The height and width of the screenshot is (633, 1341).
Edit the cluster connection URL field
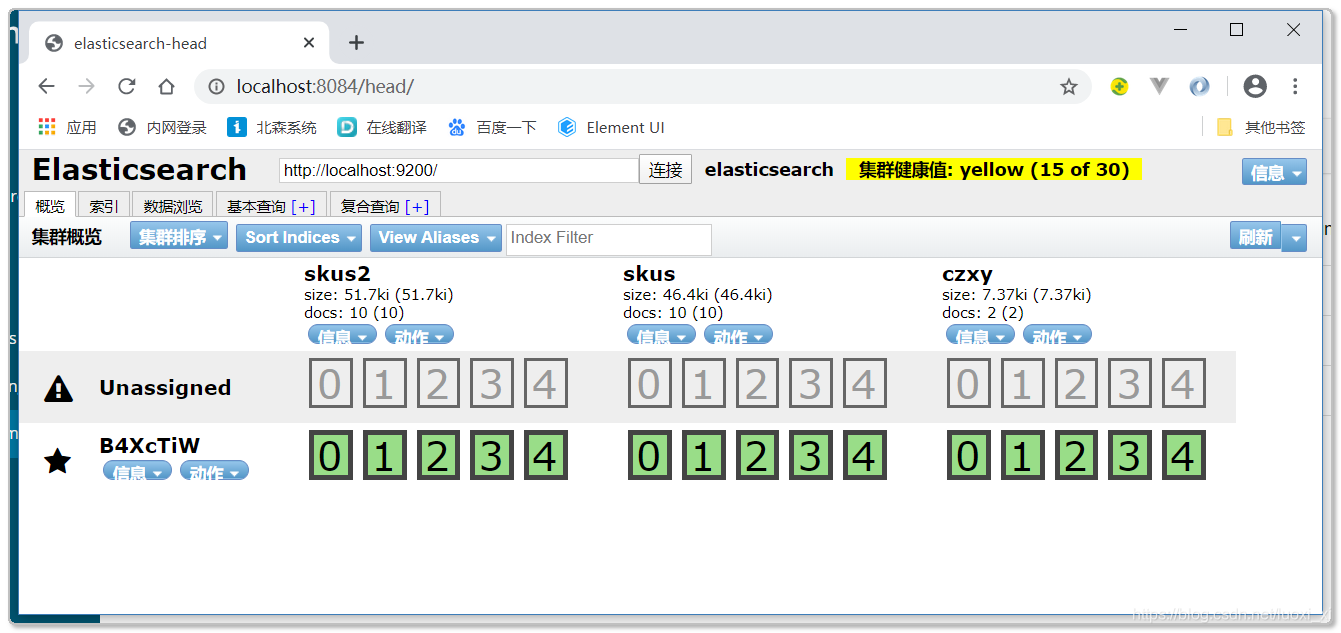click(458, 170)
